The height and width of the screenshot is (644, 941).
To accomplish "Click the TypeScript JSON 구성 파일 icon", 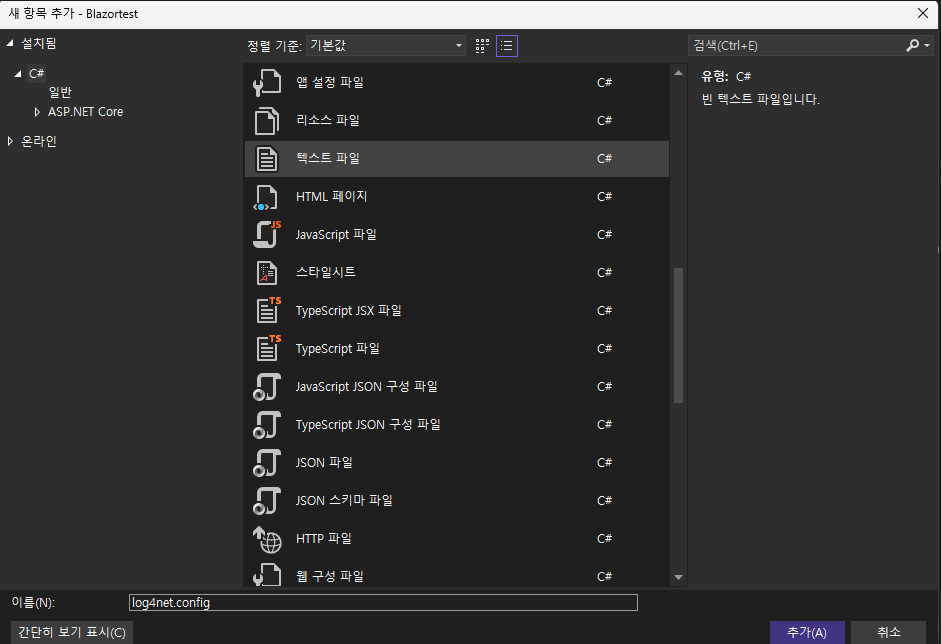I will [x=267, y=425].
